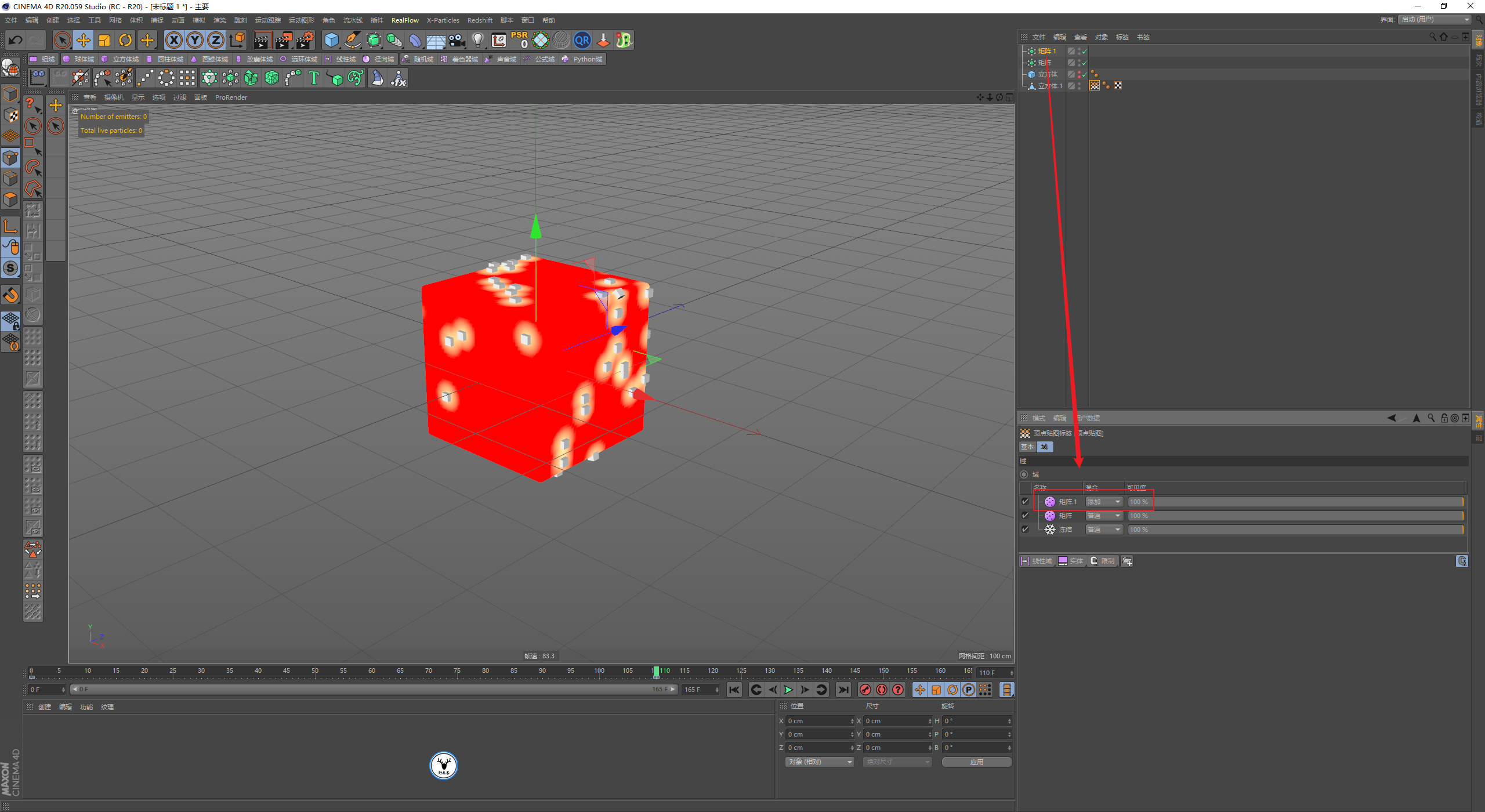This screenshot has width=1485, height=812.
Task: Click the MoText green T icon
Action: click(314, 78)
